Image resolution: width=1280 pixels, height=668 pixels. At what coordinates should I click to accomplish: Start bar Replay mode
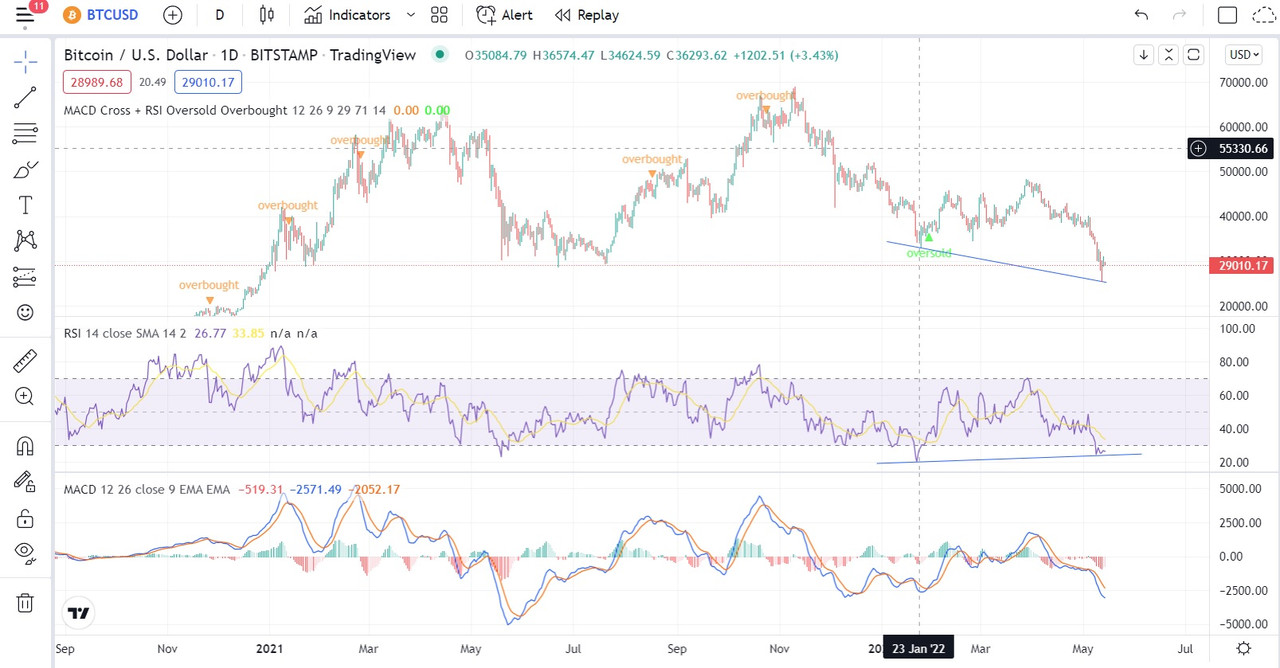click(587, 15)
